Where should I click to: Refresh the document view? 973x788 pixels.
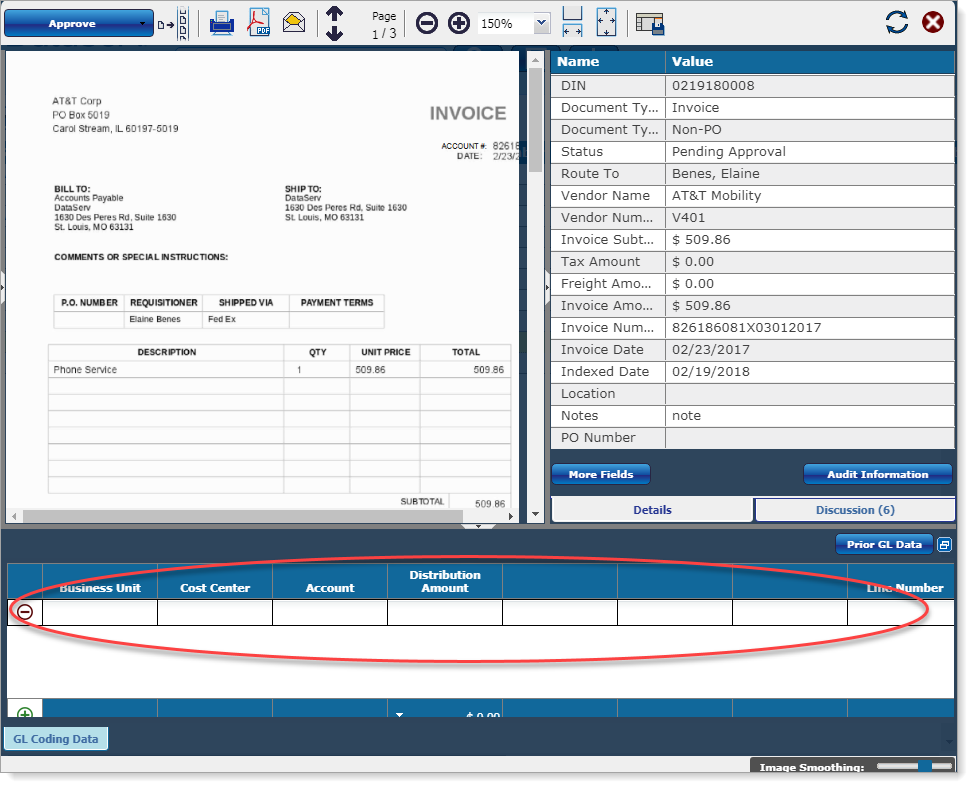(x=897, y=21)
